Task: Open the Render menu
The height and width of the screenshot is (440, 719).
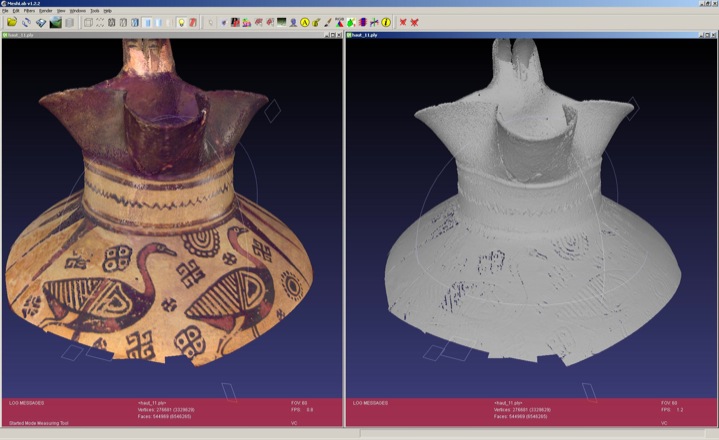Action: click(x=45, y=11)
